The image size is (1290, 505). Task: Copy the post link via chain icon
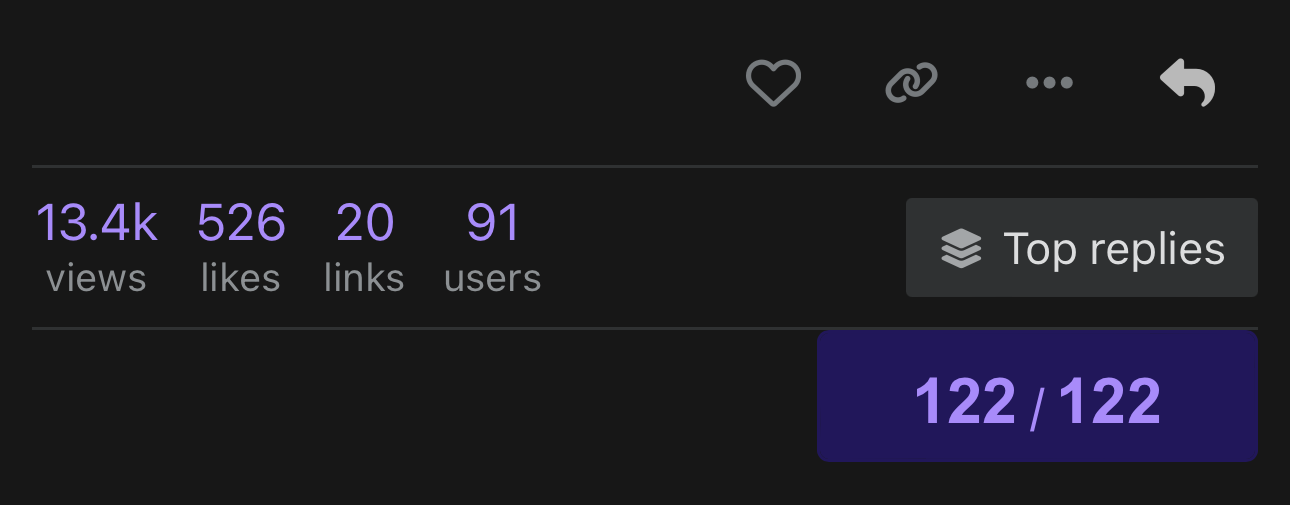coord(911,83)
